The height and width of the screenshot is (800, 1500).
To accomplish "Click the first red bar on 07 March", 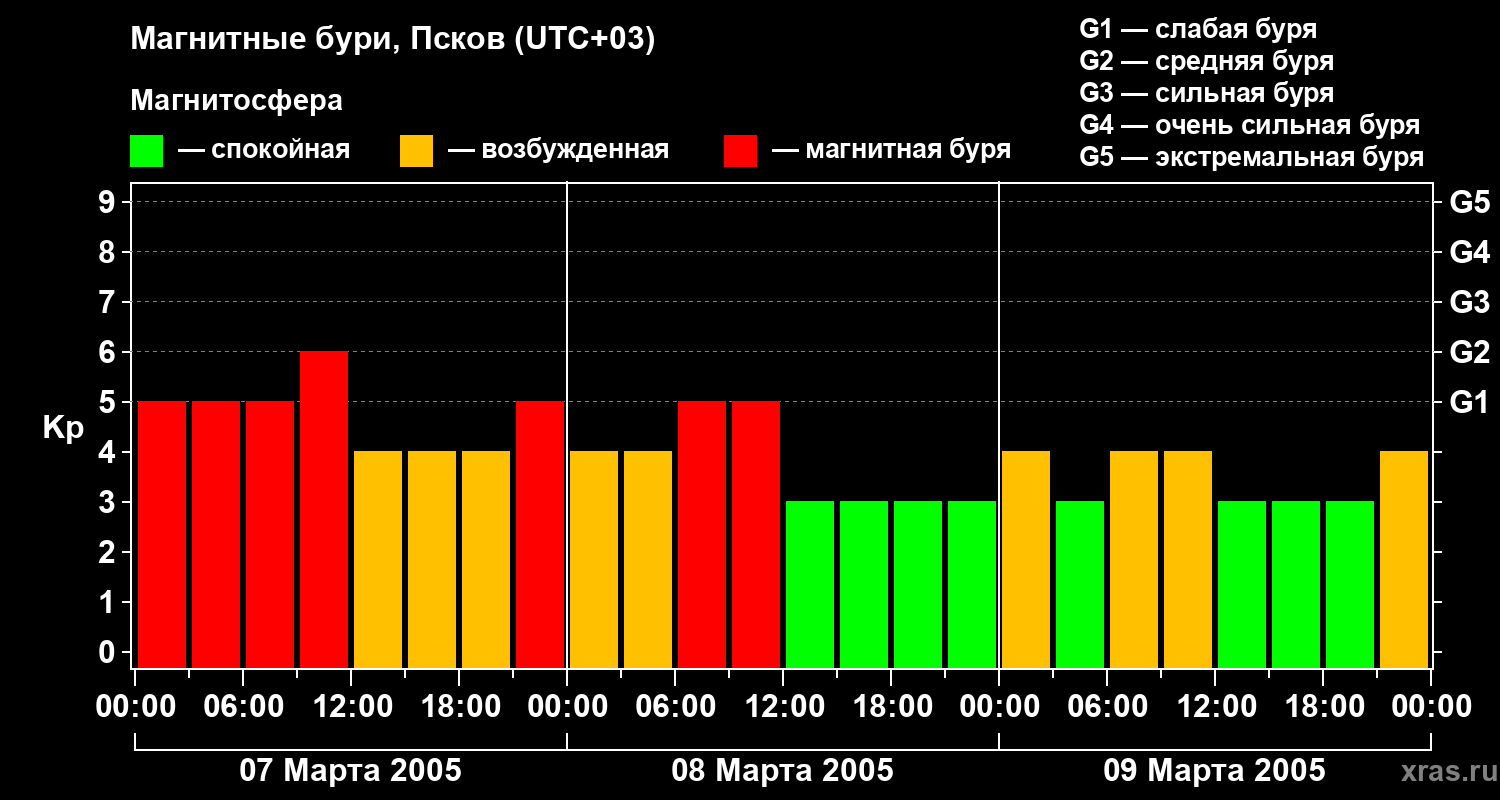I will coord(162,534).
